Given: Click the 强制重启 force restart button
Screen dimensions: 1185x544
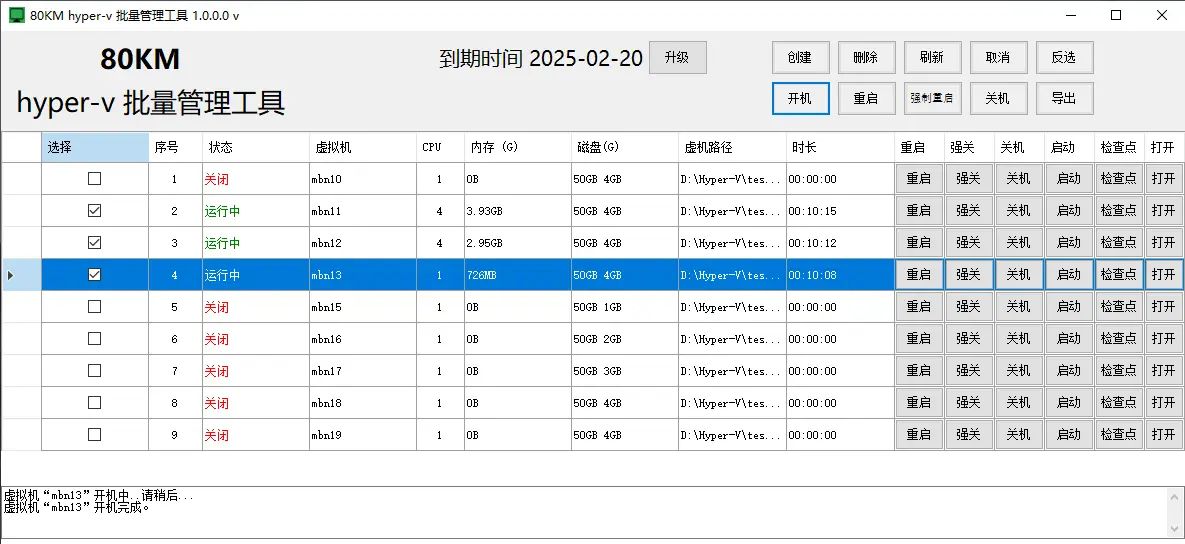Looking at the screenshot, I should click(932, 98).
